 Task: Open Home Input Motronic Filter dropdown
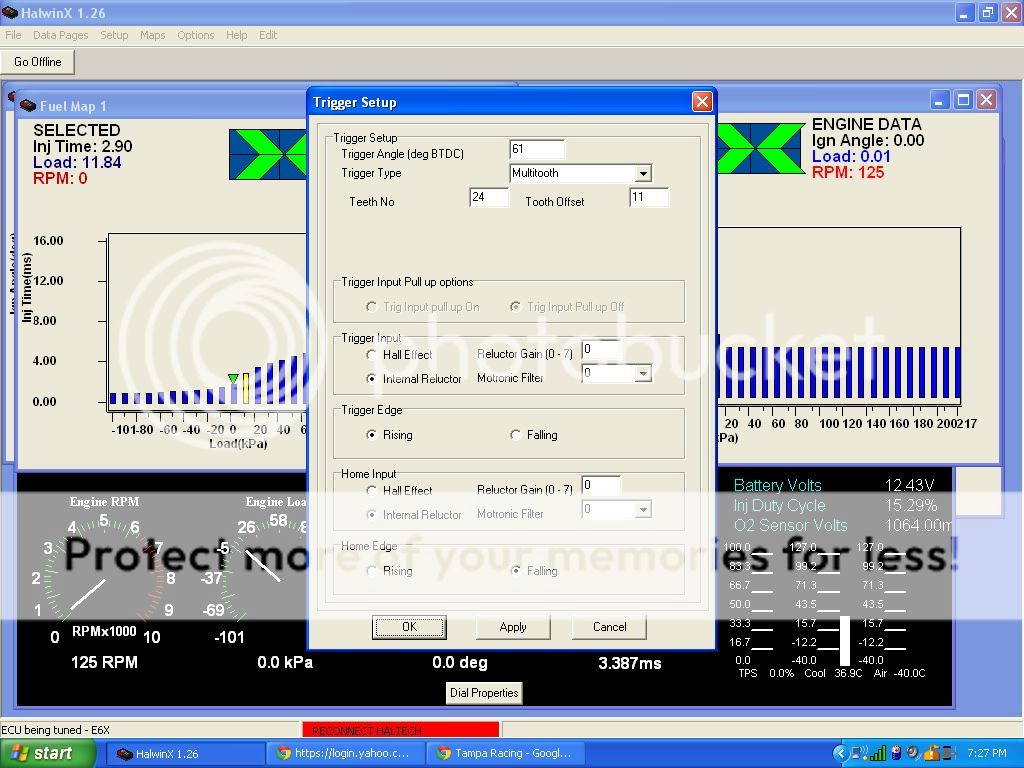click(x=643, y=510)
